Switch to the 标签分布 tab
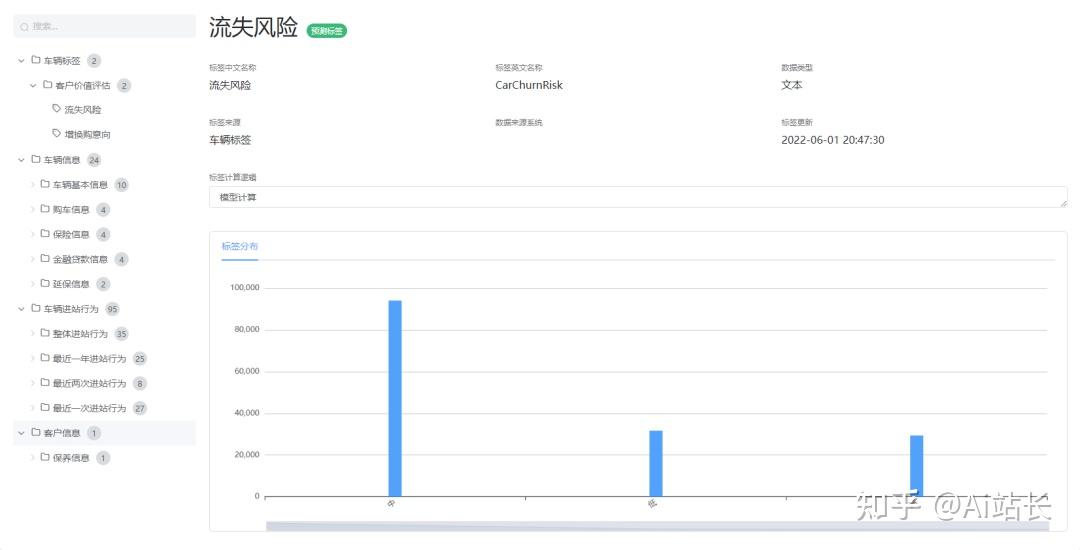 coord(240,246)
